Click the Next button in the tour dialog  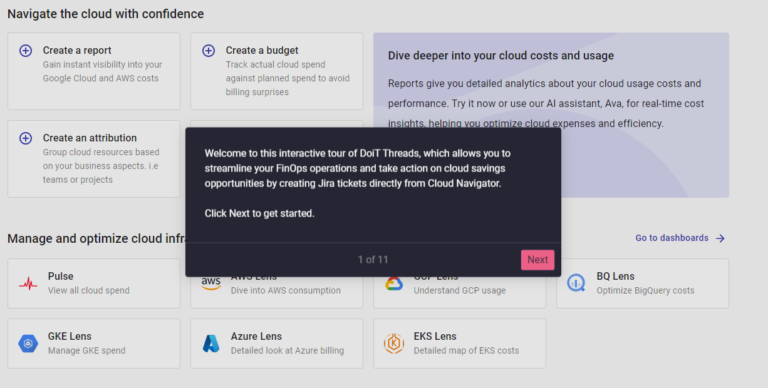(537, 260)
